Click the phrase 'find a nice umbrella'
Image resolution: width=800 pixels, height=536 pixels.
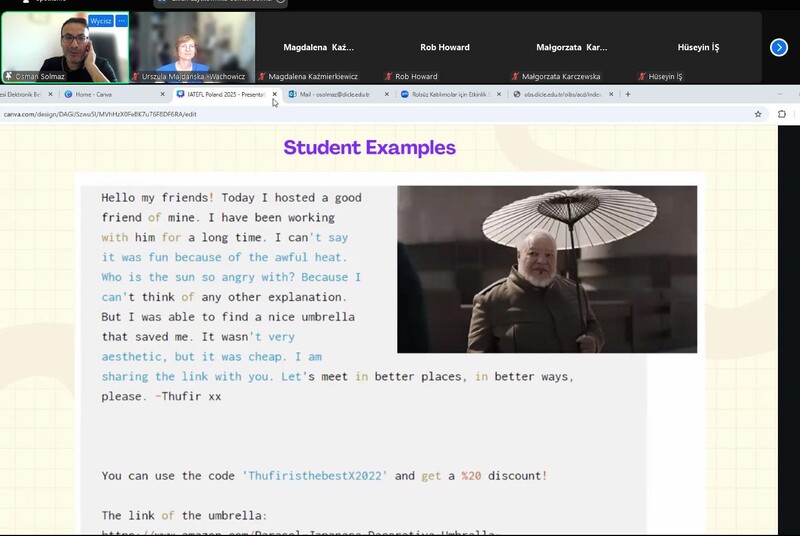coord(288,317)
